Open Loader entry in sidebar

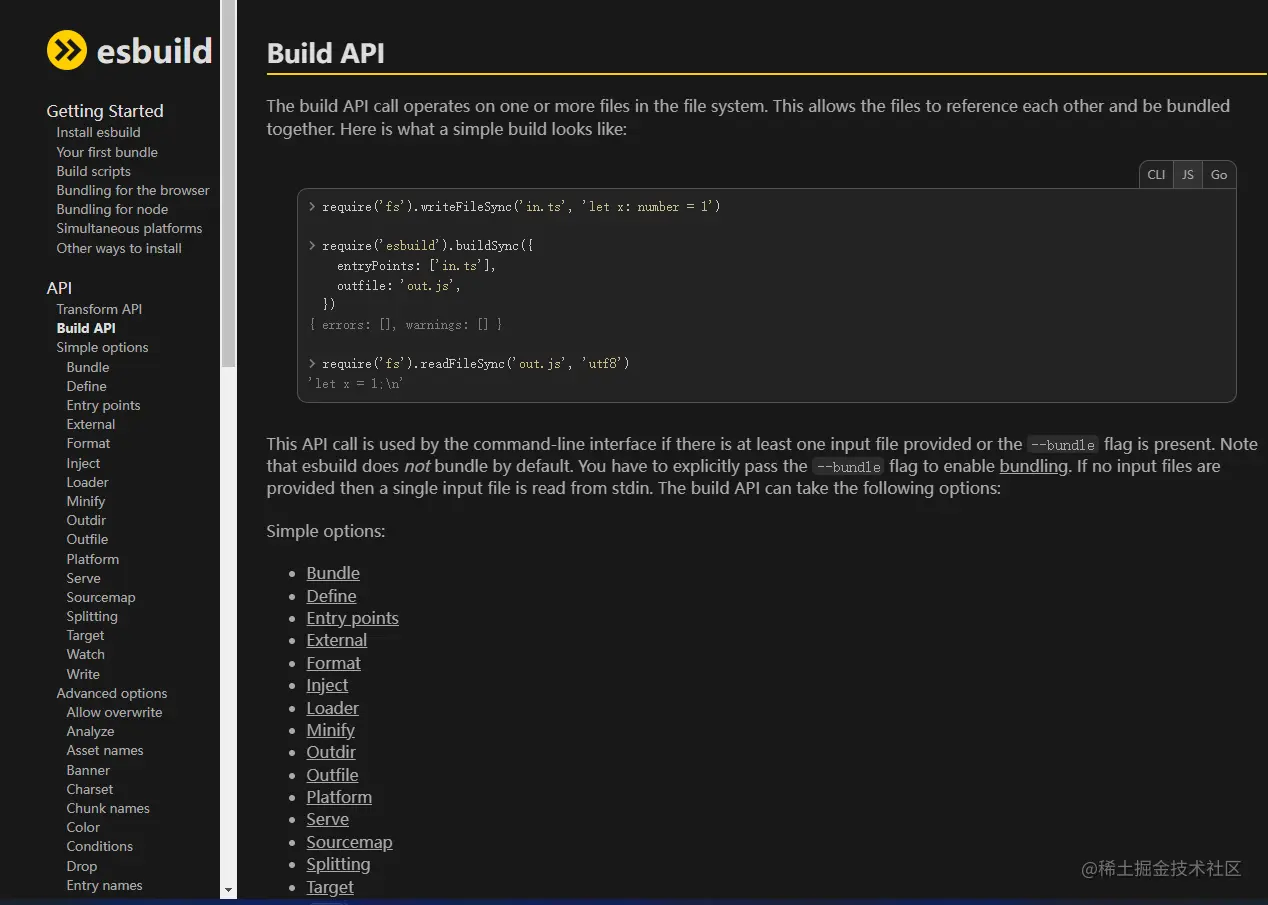(87, 482)
